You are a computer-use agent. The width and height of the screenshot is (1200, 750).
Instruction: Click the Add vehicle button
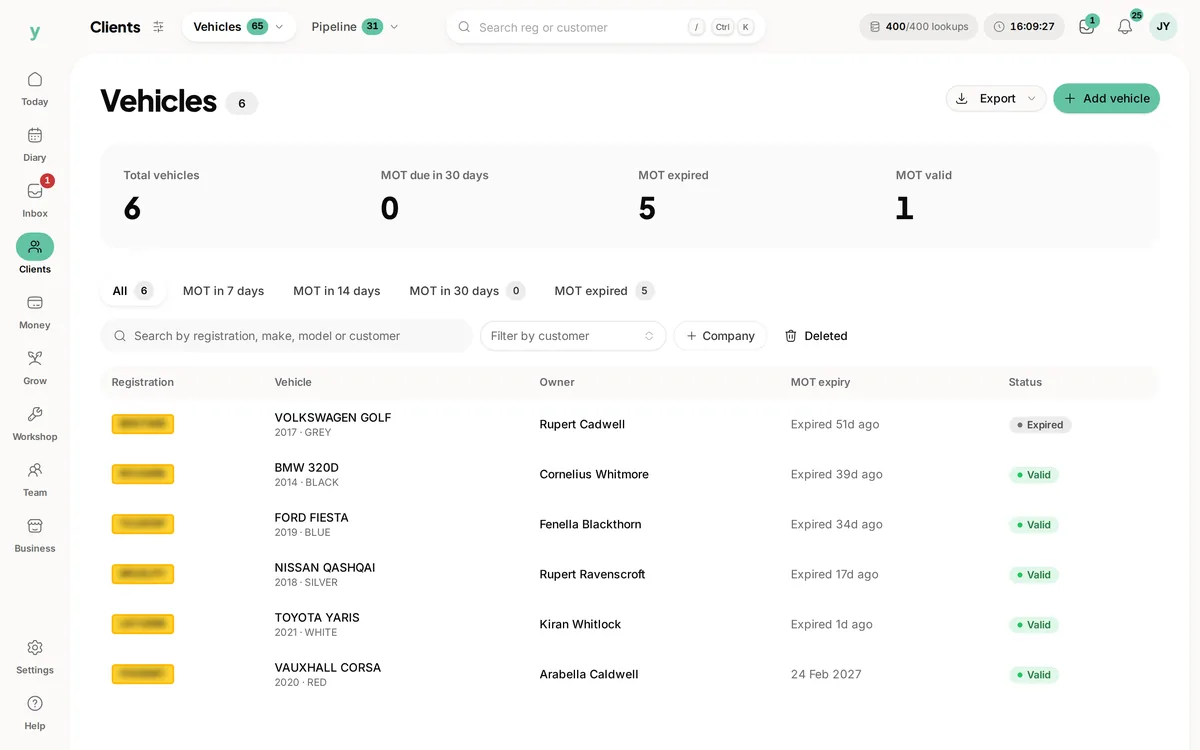point(1106,98)
